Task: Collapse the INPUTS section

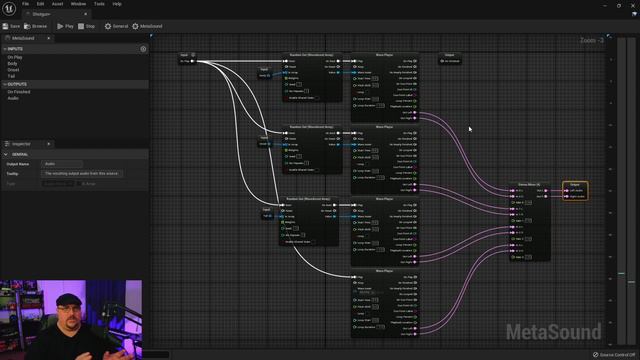Action: (5, 49)
